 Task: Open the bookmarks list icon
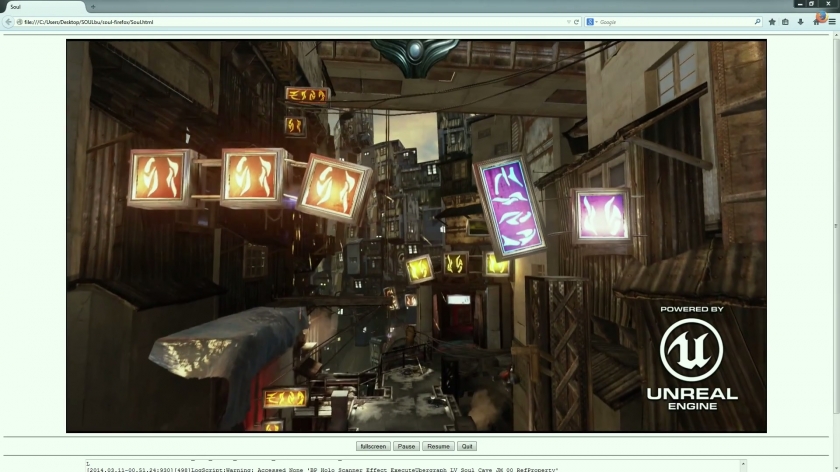785,22
